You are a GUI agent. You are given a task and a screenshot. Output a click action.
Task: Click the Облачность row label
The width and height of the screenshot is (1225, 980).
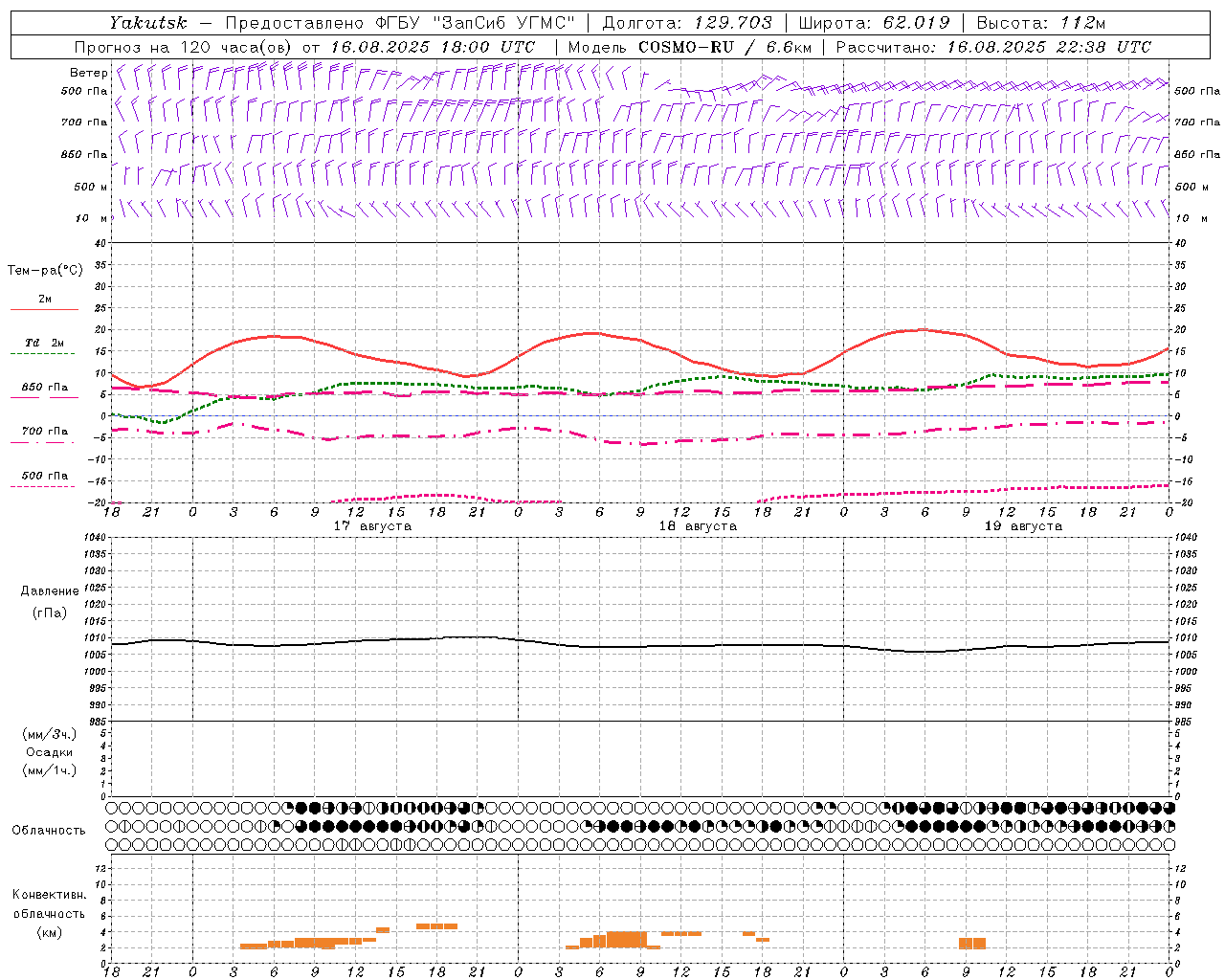[49, 830]
